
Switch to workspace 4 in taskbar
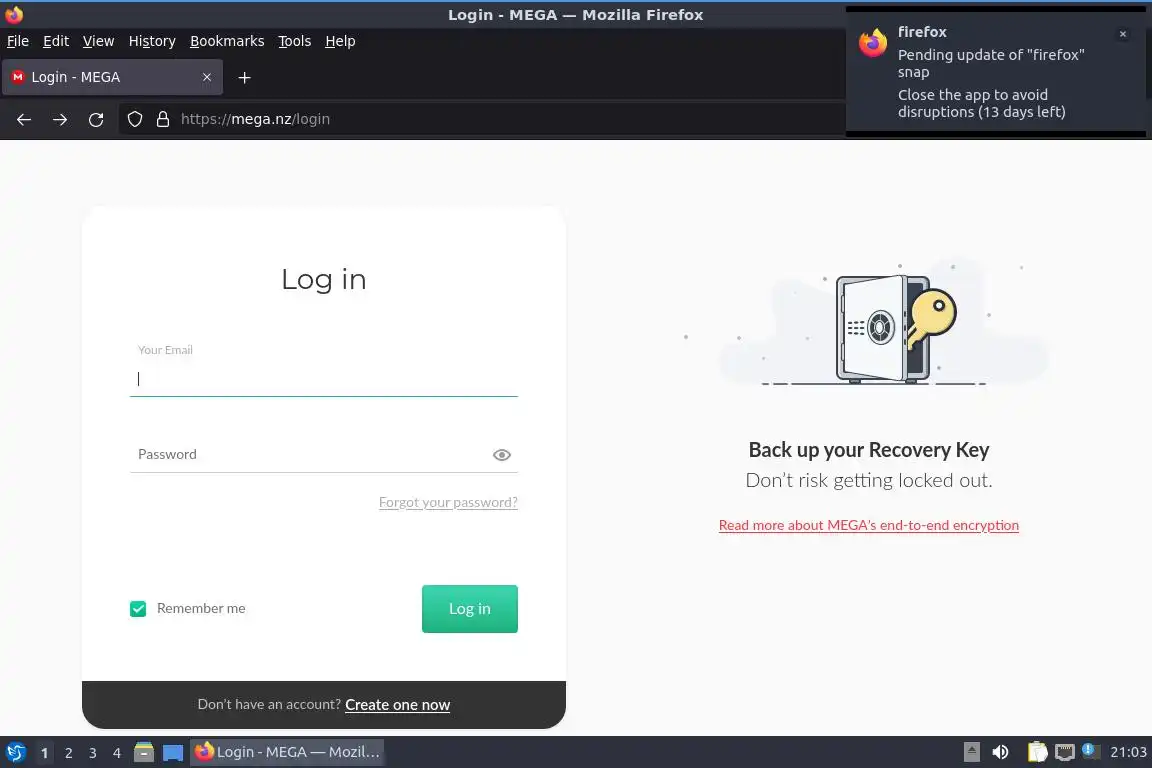(117, 753)
